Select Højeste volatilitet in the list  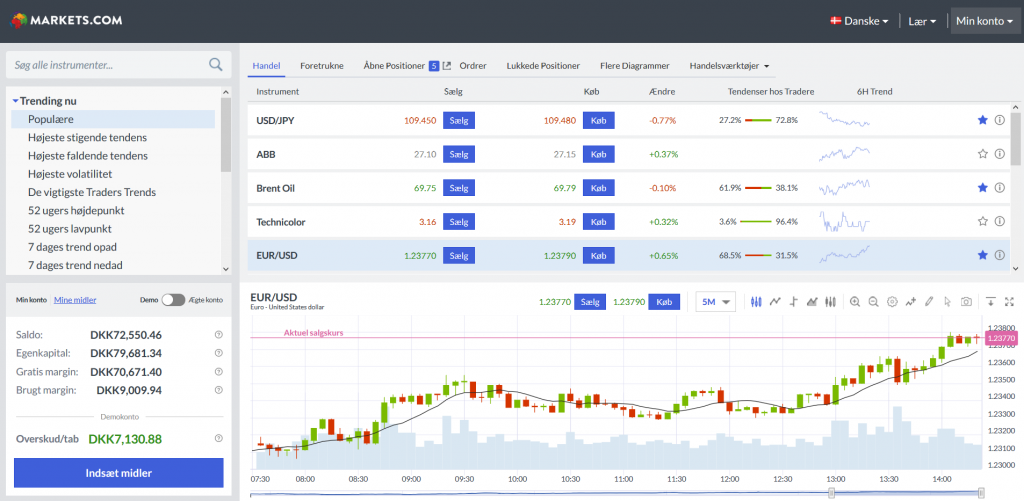70,174
